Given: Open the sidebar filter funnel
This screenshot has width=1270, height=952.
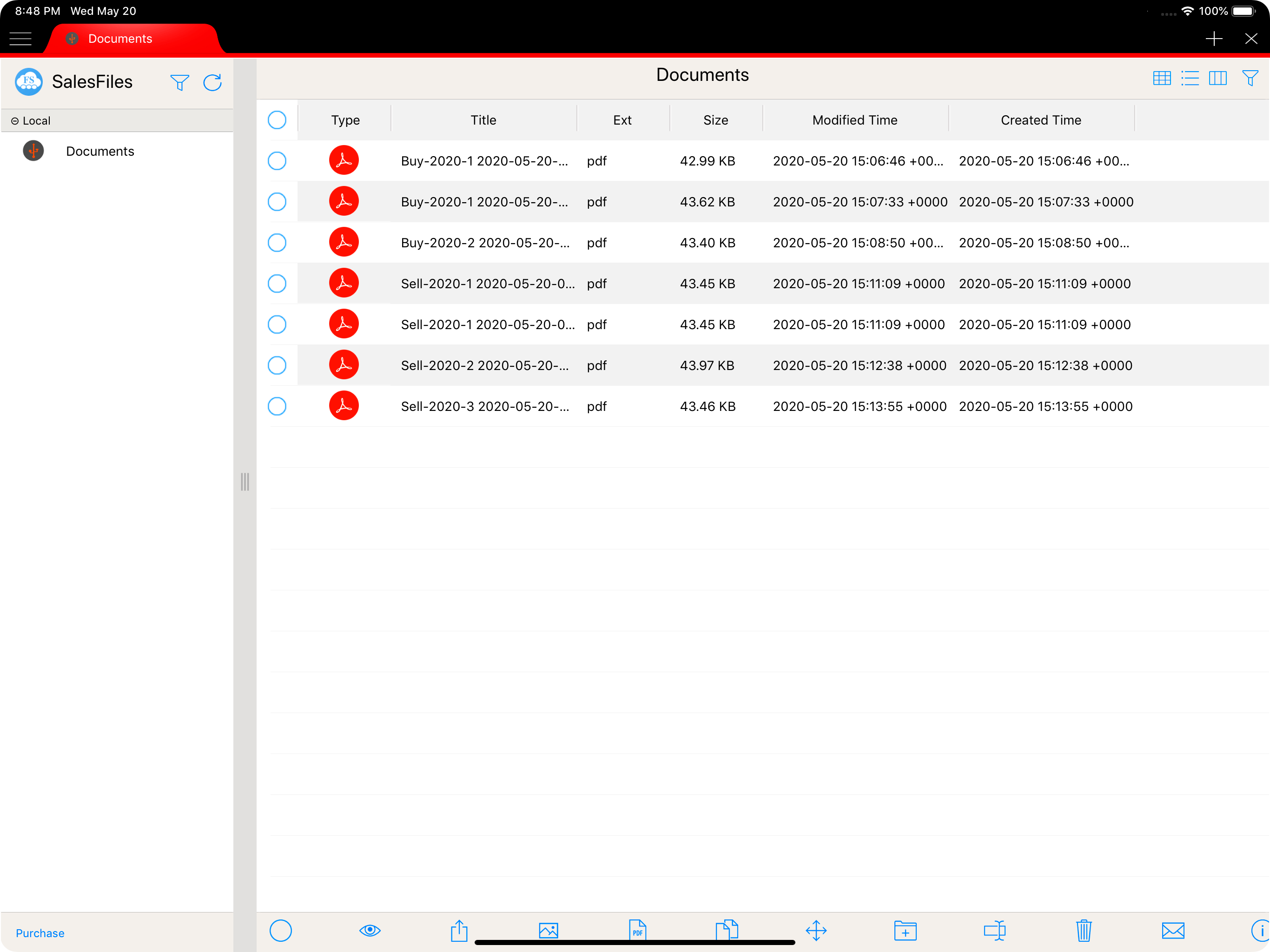Looking at the screenshot, I should [x=180, y=82].
